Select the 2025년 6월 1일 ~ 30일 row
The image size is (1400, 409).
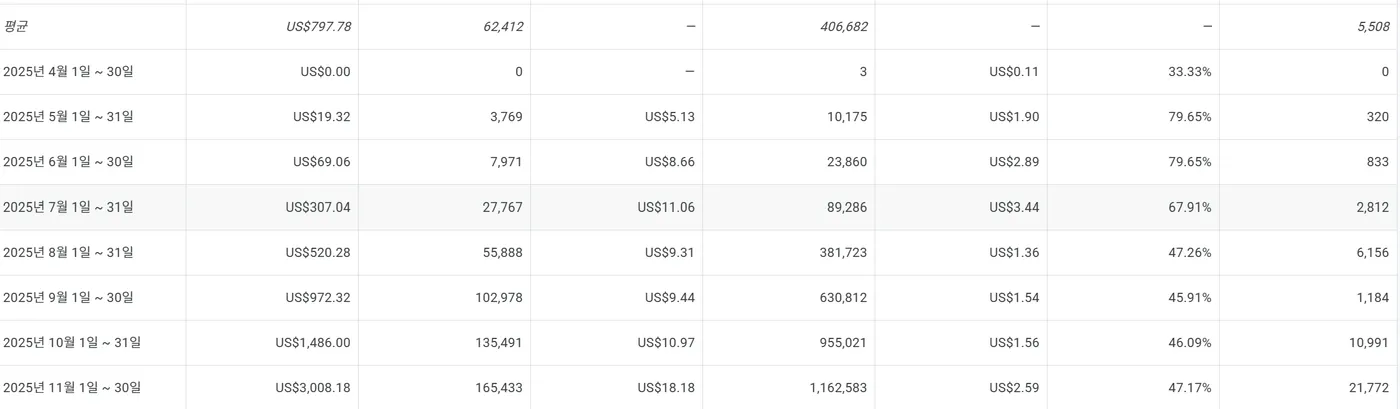[x=68, y=162]
